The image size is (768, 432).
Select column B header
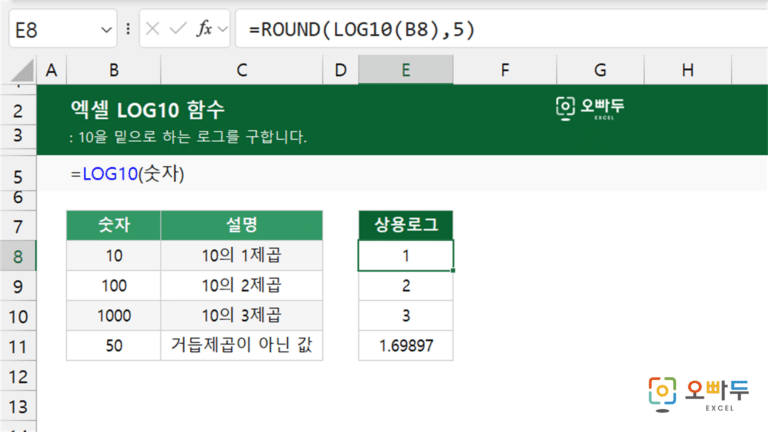[x=114, y=70]
